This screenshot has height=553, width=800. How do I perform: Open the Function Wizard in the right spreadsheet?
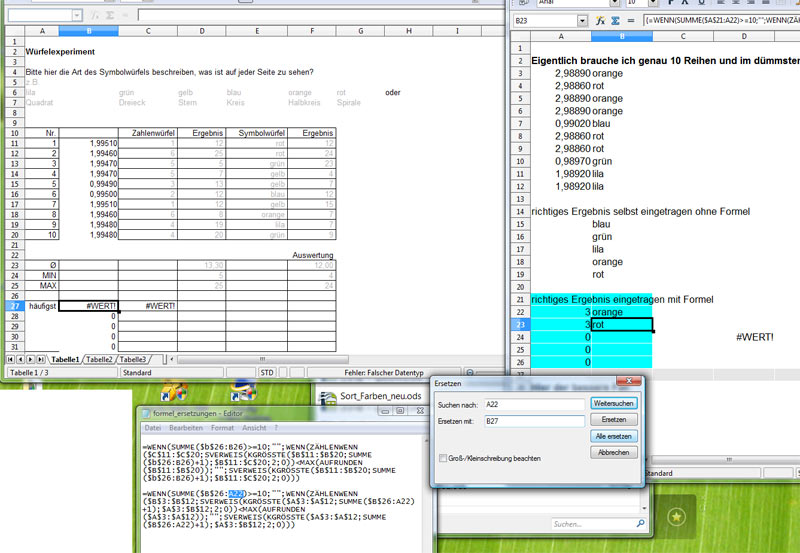[601, 20]
